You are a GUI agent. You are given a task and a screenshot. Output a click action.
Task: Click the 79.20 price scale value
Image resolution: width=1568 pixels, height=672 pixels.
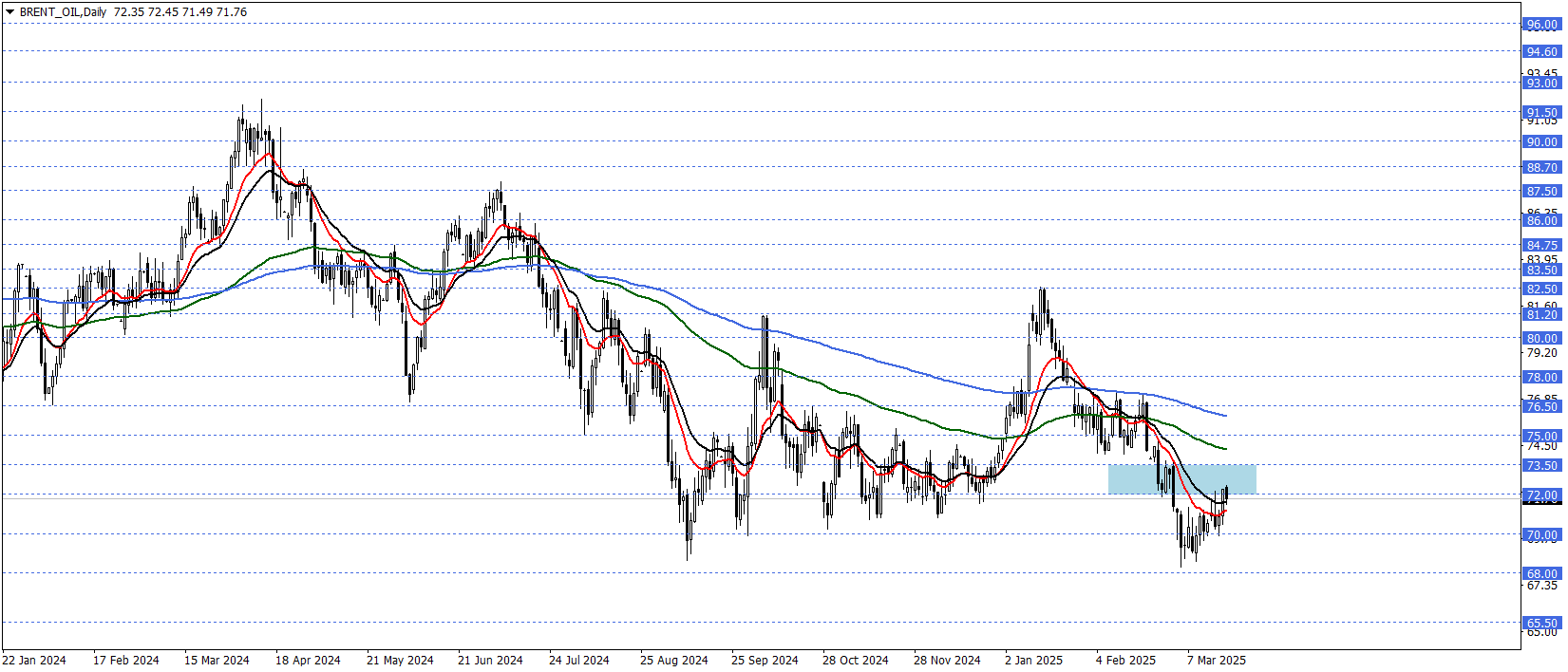click(x=1541, y=353)
